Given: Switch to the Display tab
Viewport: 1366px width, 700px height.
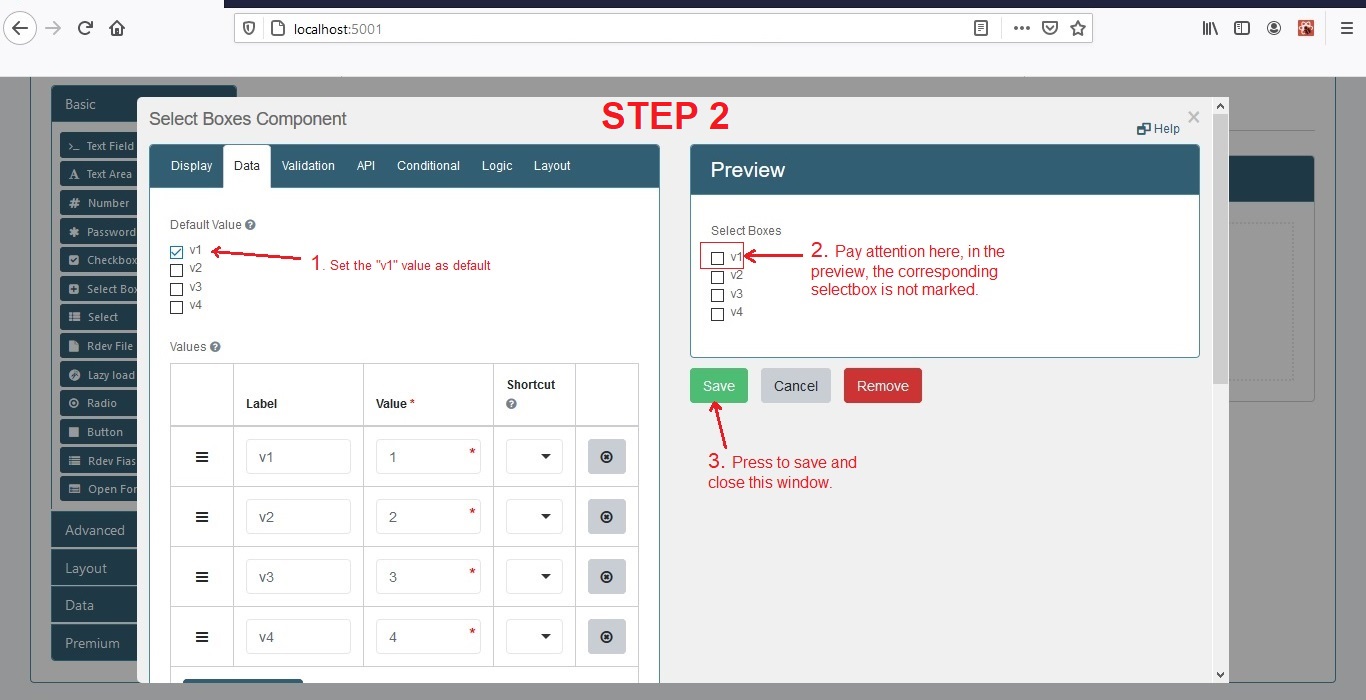Looking at the screenshot, I should point(191,166).
